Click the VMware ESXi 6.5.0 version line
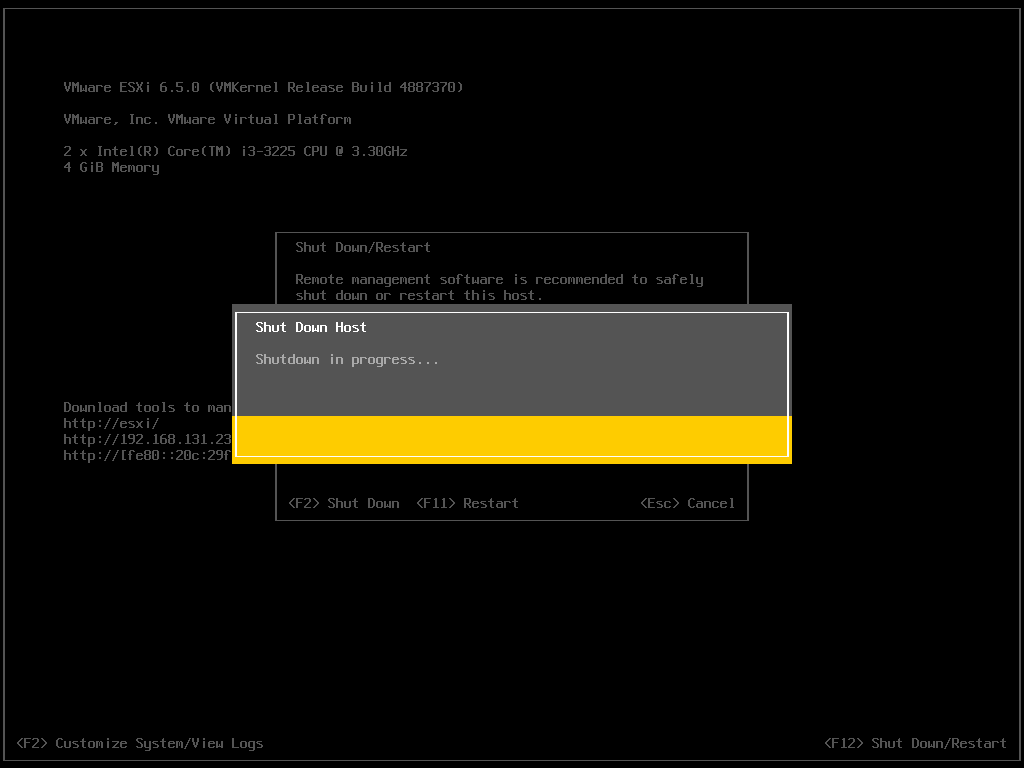 (x=263, y=88)
